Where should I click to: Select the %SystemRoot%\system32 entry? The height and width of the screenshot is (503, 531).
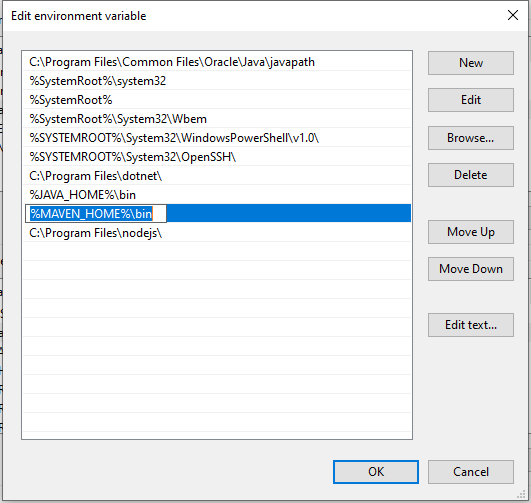[217, 81]
